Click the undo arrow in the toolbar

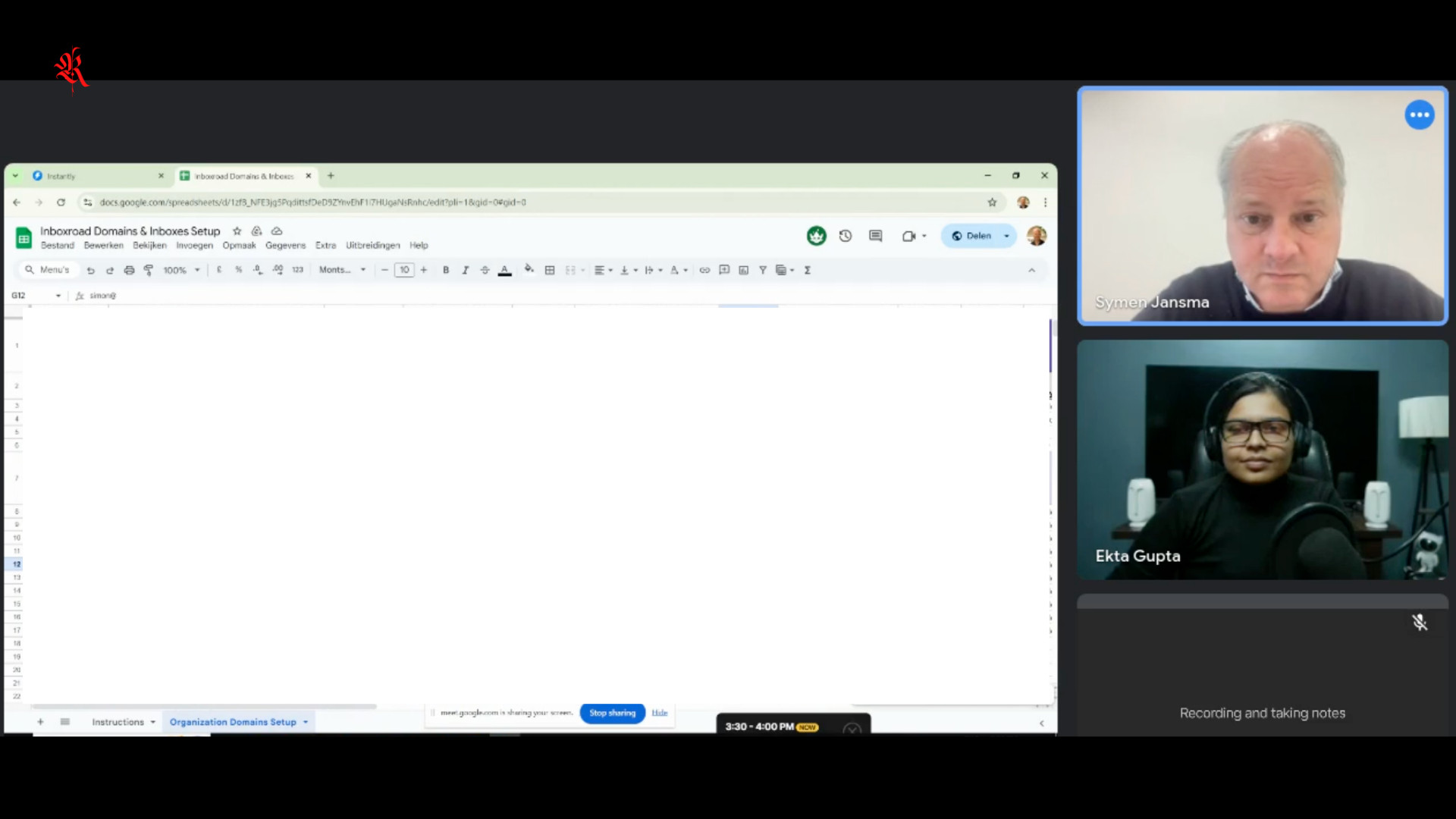coord(90,270)
